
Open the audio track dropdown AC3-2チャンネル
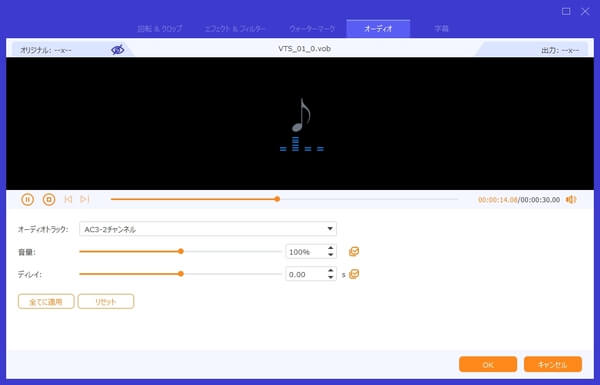pos(208,229)
